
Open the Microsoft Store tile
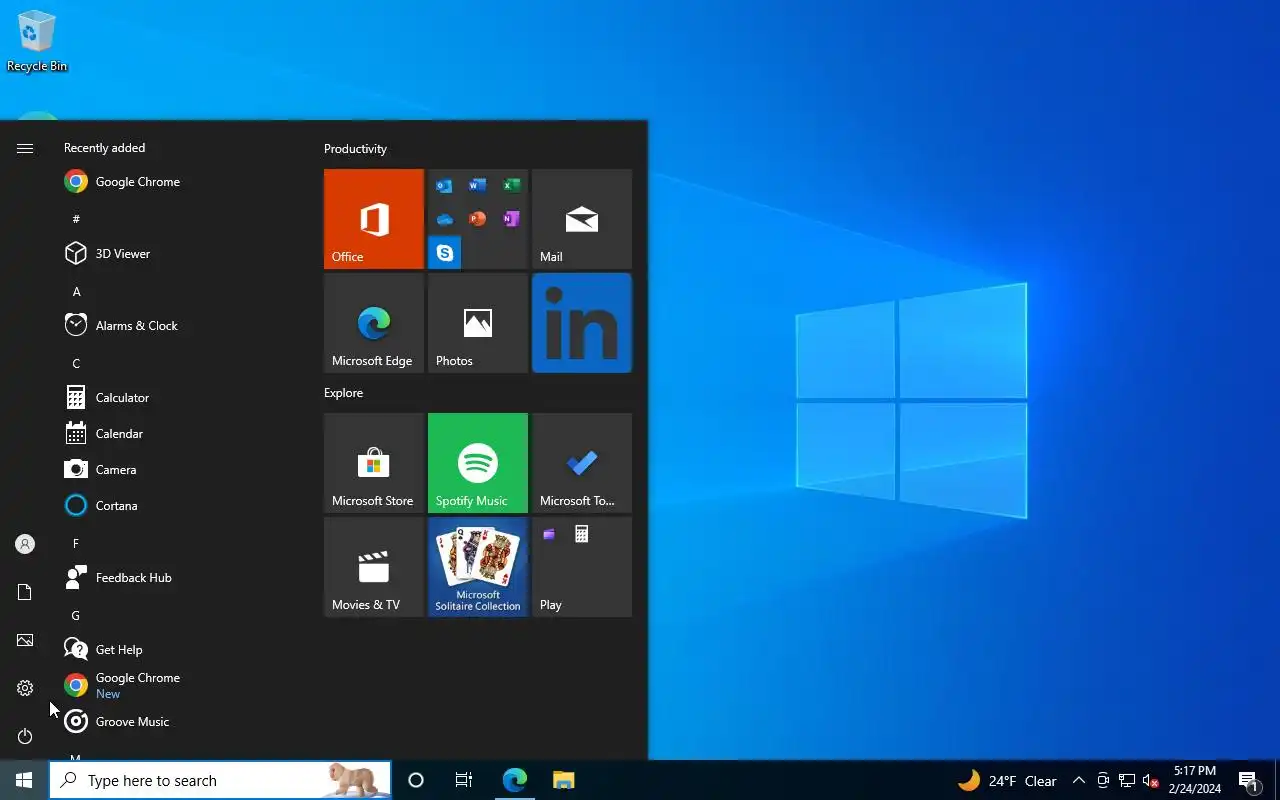(374, 463)
